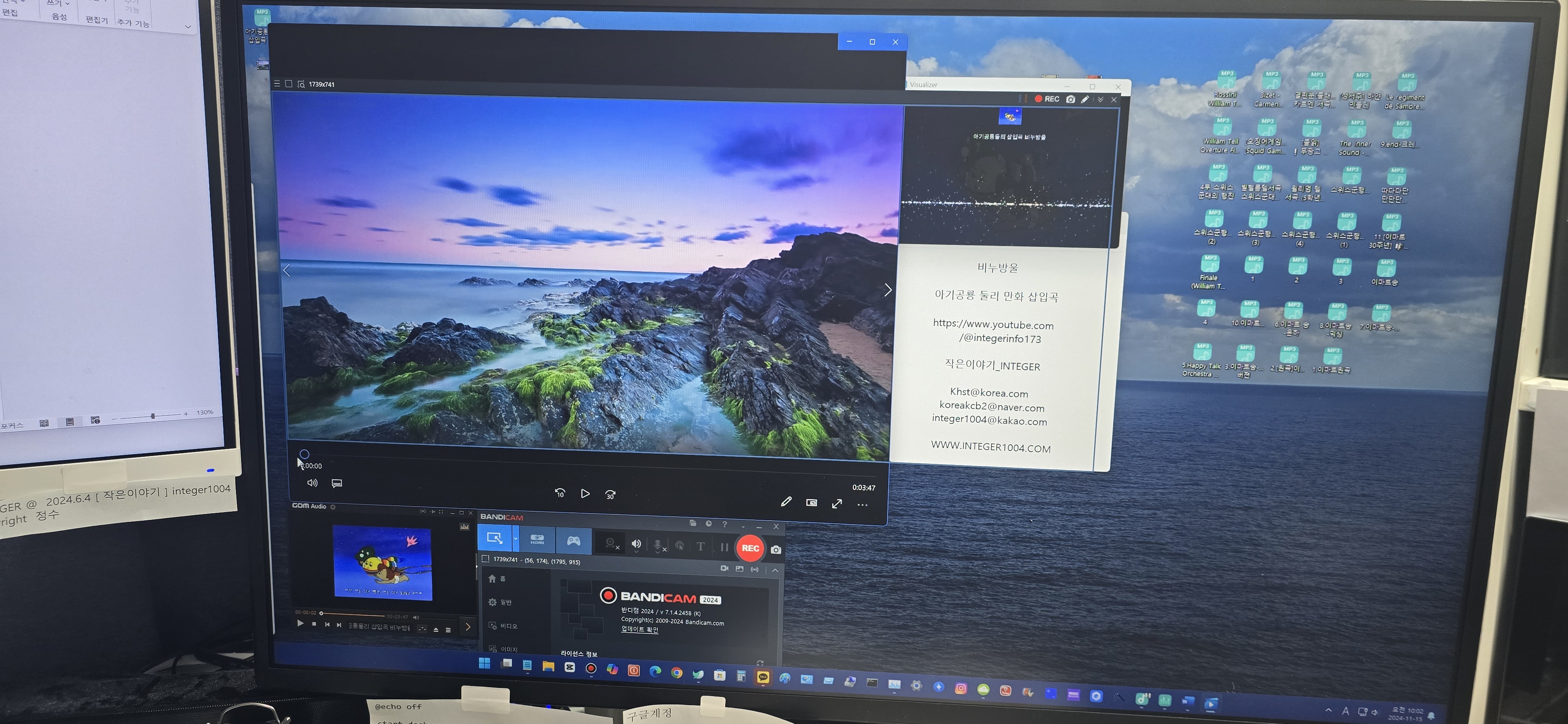Collapse Bandicam panel with chevron up
1568x724 pixels.
775,570
